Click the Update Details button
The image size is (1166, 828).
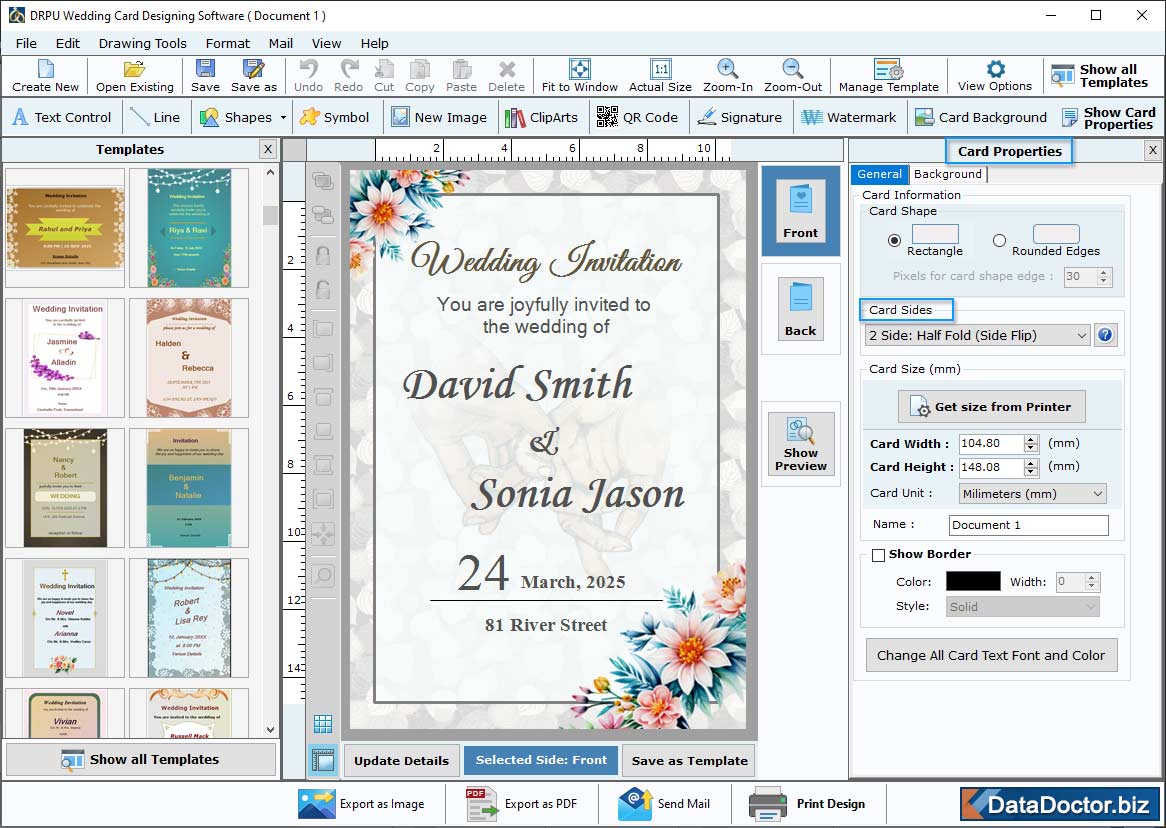pos(402,760)
